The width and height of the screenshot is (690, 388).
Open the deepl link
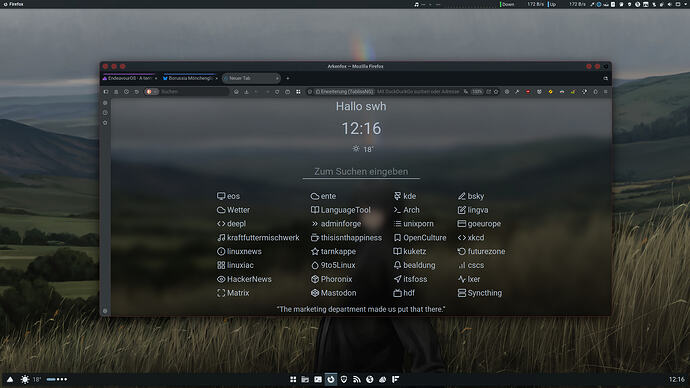(231, 223)
